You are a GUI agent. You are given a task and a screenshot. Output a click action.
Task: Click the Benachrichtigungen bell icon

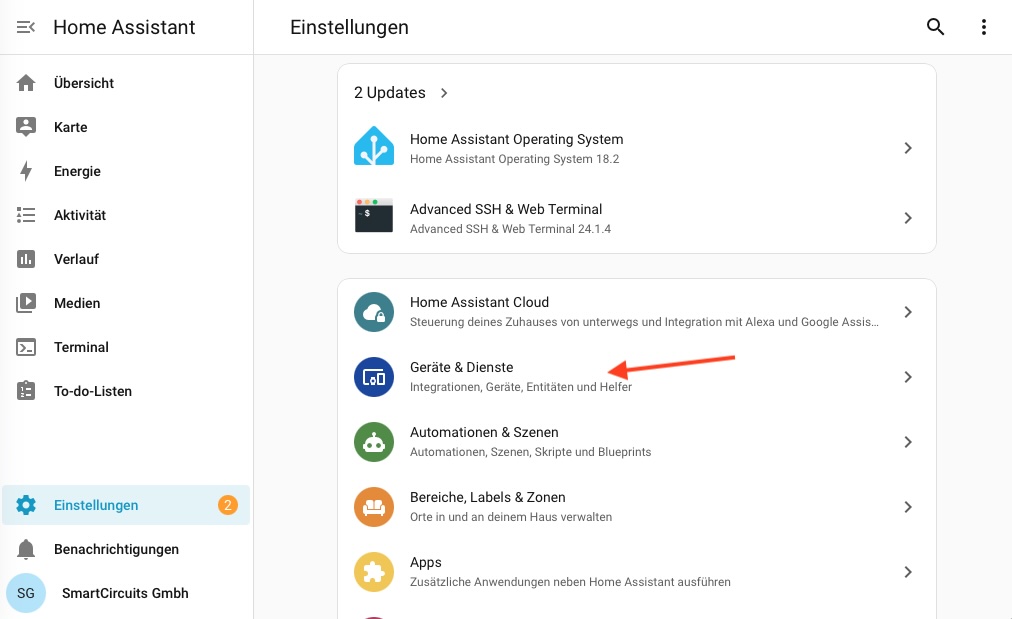point(26,549)
